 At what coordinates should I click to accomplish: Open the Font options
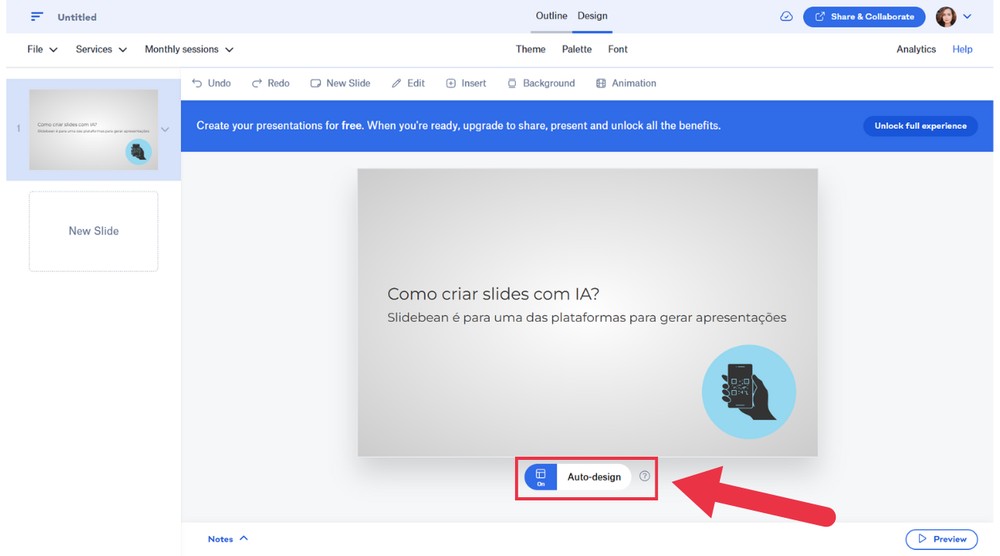pyautogui.click(x=617, y=49)
